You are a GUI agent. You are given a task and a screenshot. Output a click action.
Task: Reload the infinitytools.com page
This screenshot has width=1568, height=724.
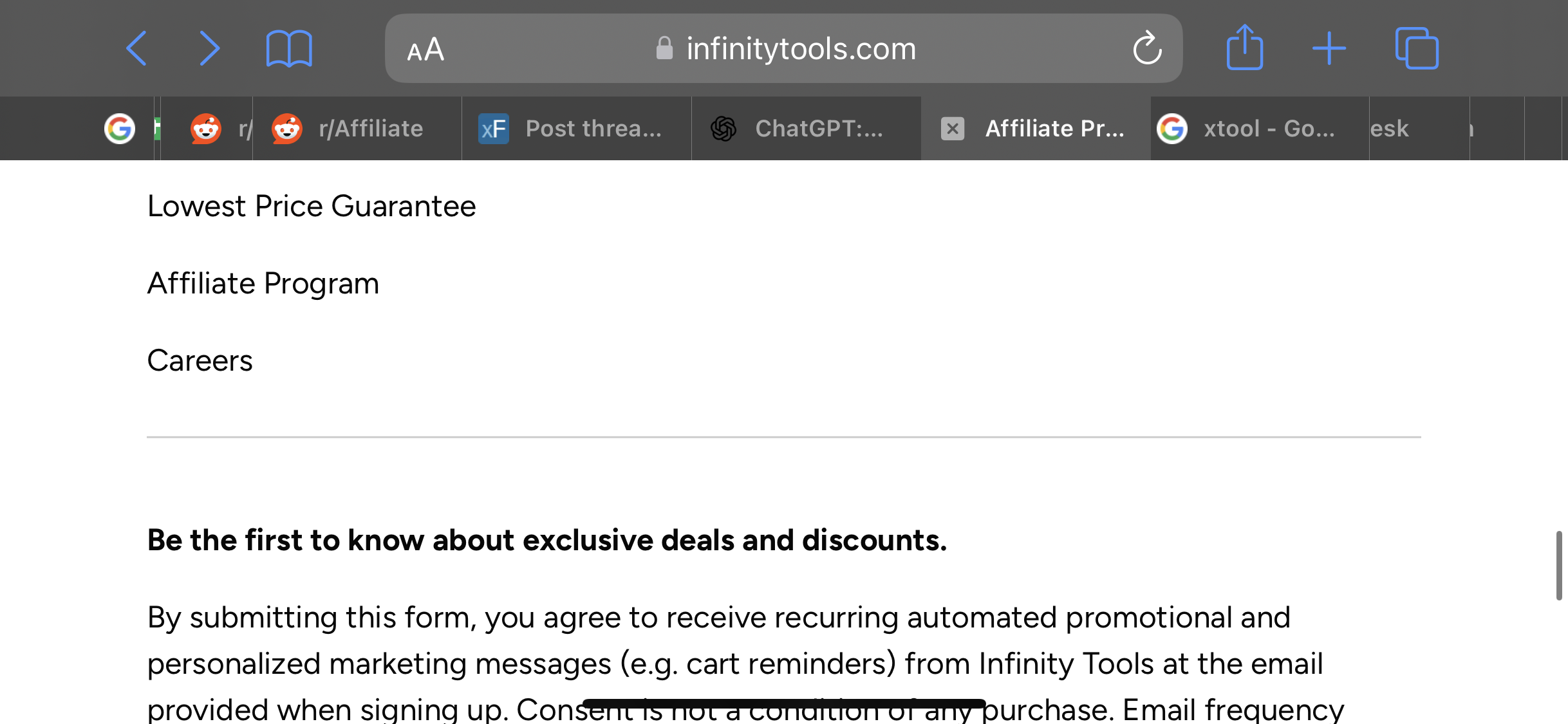tap(1147, 48)
